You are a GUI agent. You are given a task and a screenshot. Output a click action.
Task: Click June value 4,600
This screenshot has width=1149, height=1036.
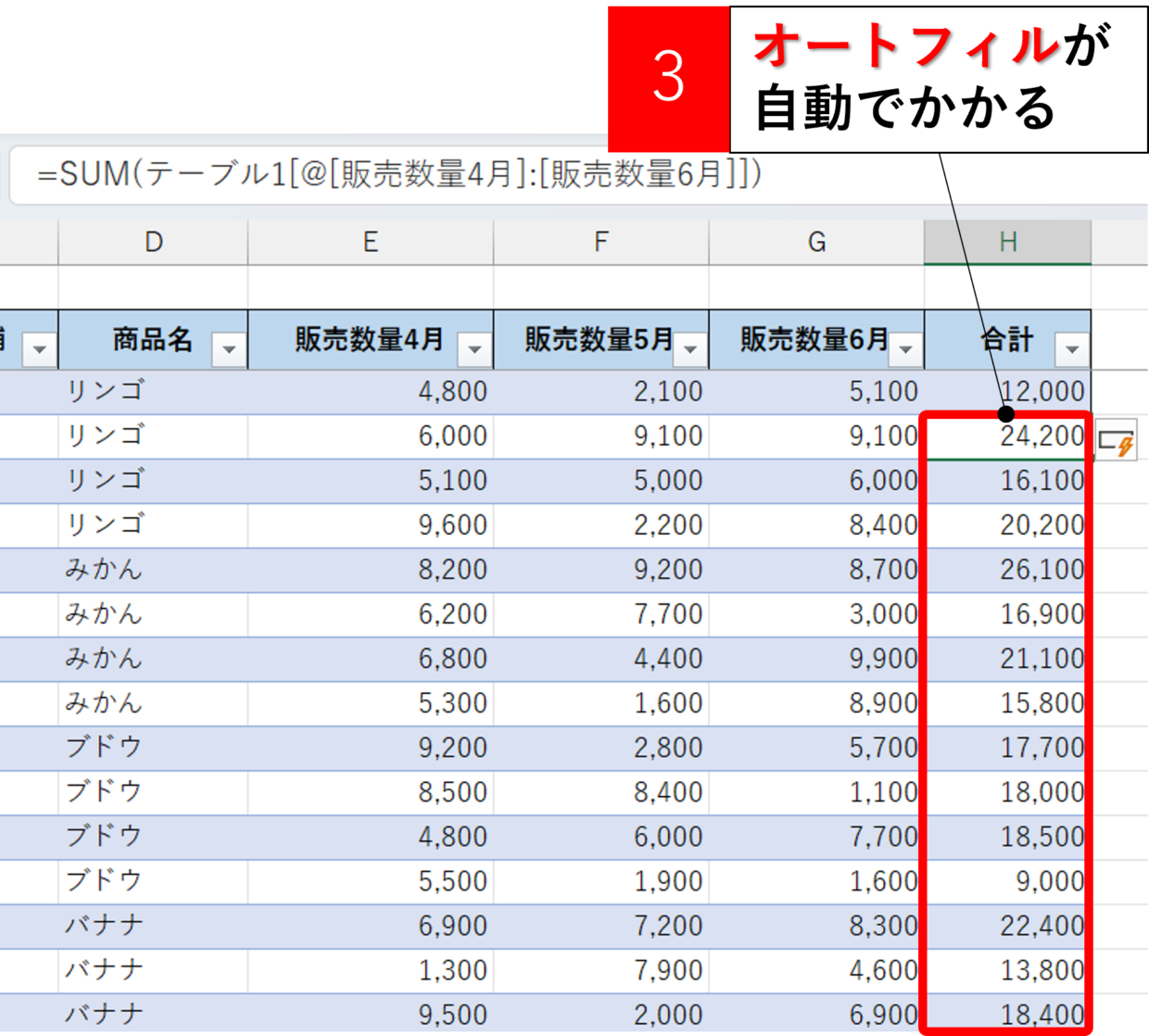(x=816, y=970)
